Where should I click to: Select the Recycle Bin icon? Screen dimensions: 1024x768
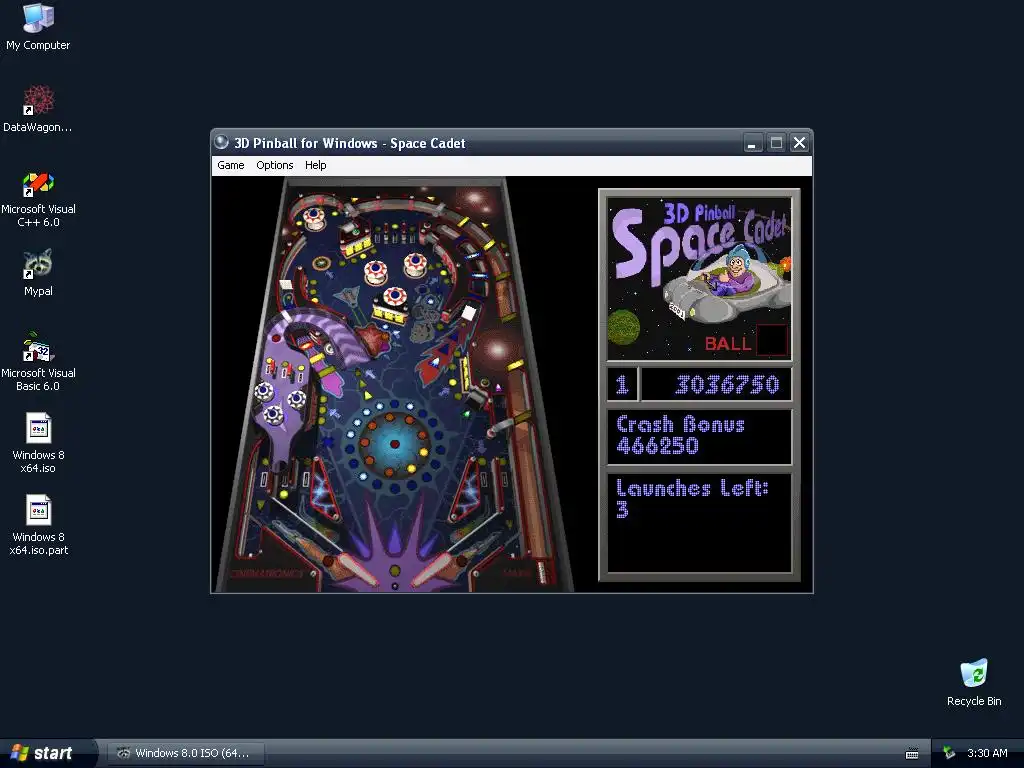974,683
